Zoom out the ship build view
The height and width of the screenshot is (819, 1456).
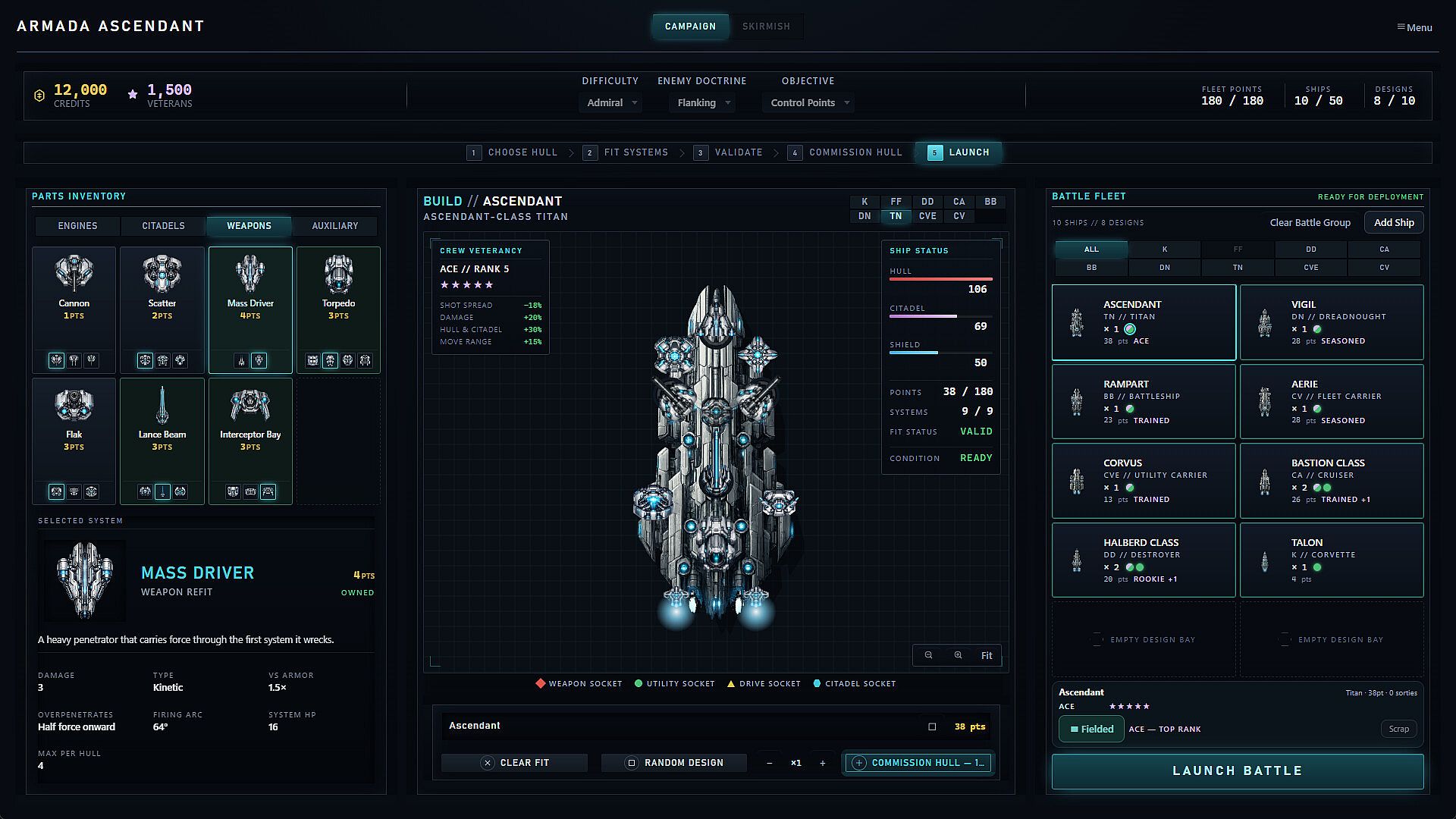(928, 655)
